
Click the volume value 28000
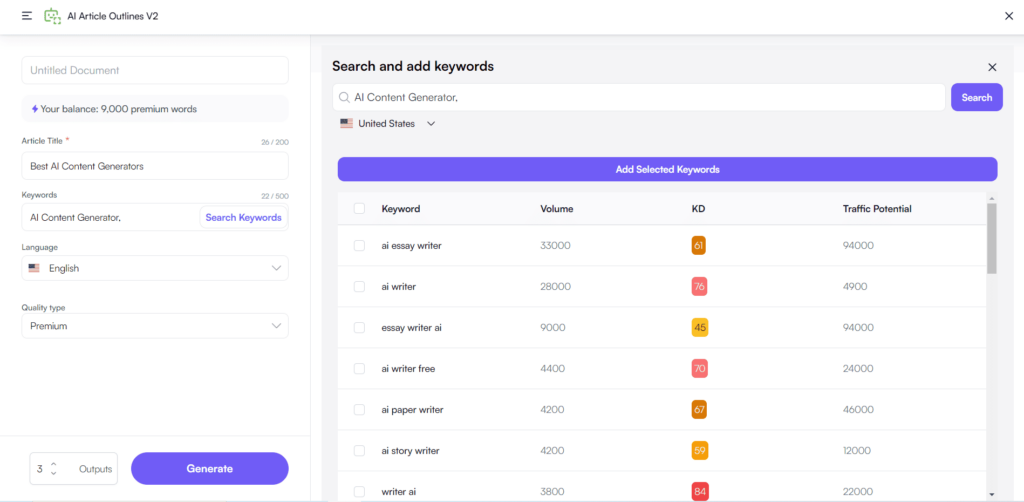[x=556, y=287]
